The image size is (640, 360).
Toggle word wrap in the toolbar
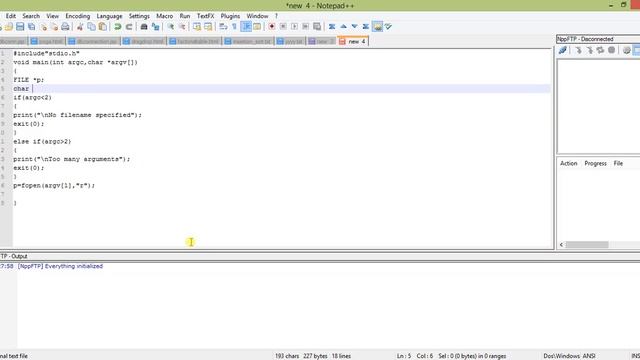point(223,27)
